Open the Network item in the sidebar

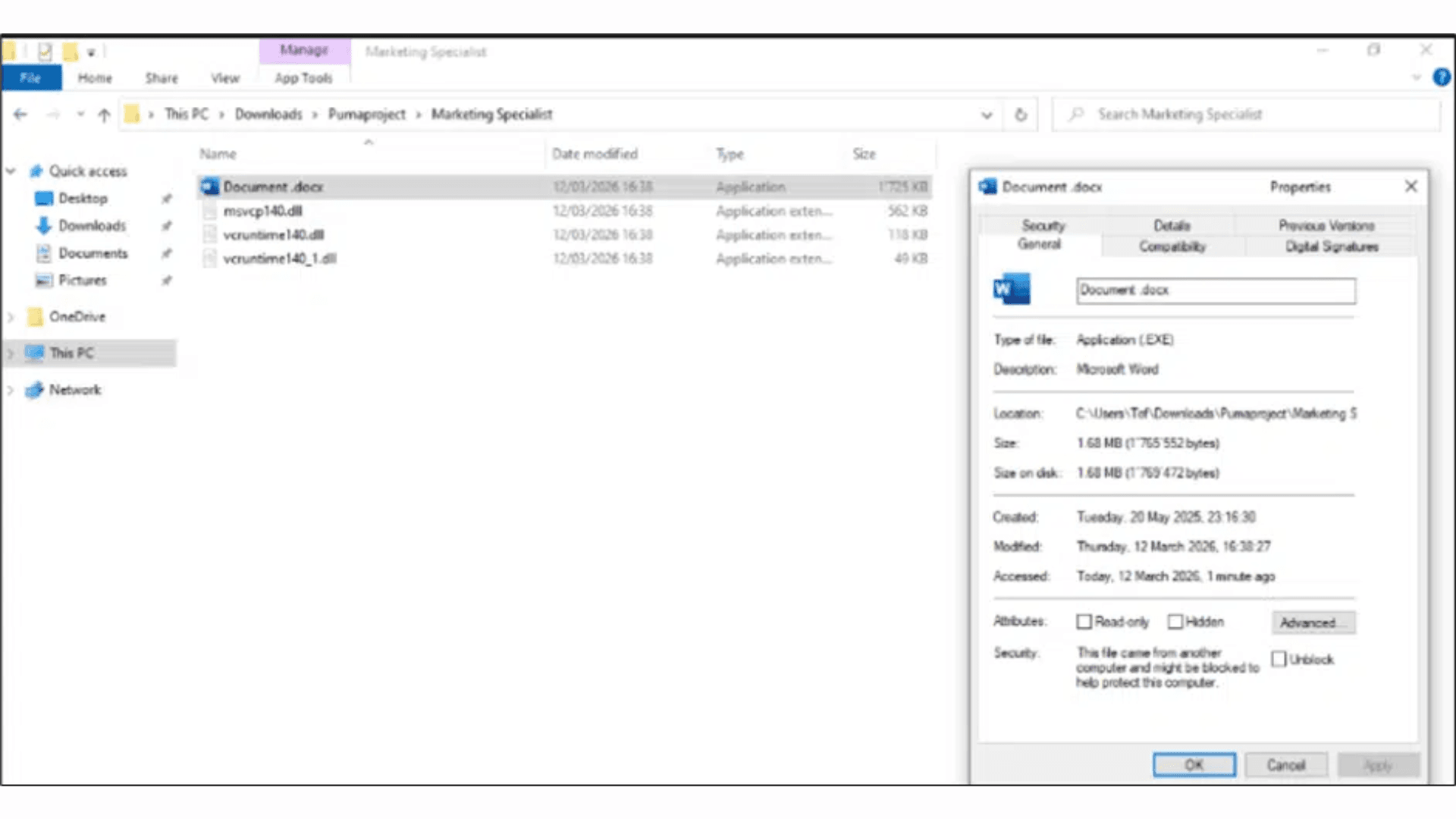(74, 390)
